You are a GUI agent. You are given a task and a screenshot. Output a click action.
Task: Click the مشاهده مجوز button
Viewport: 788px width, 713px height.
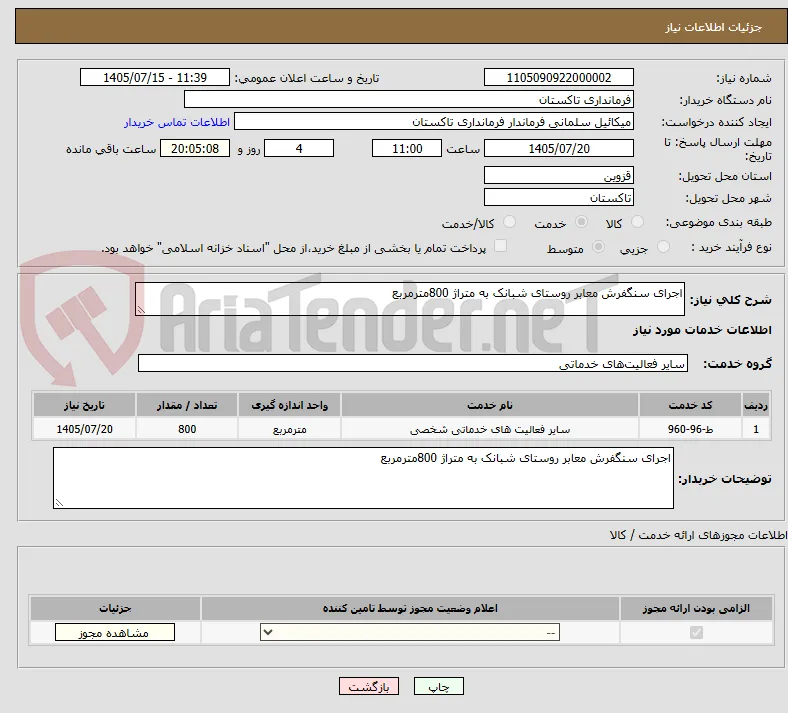[115, 633]
